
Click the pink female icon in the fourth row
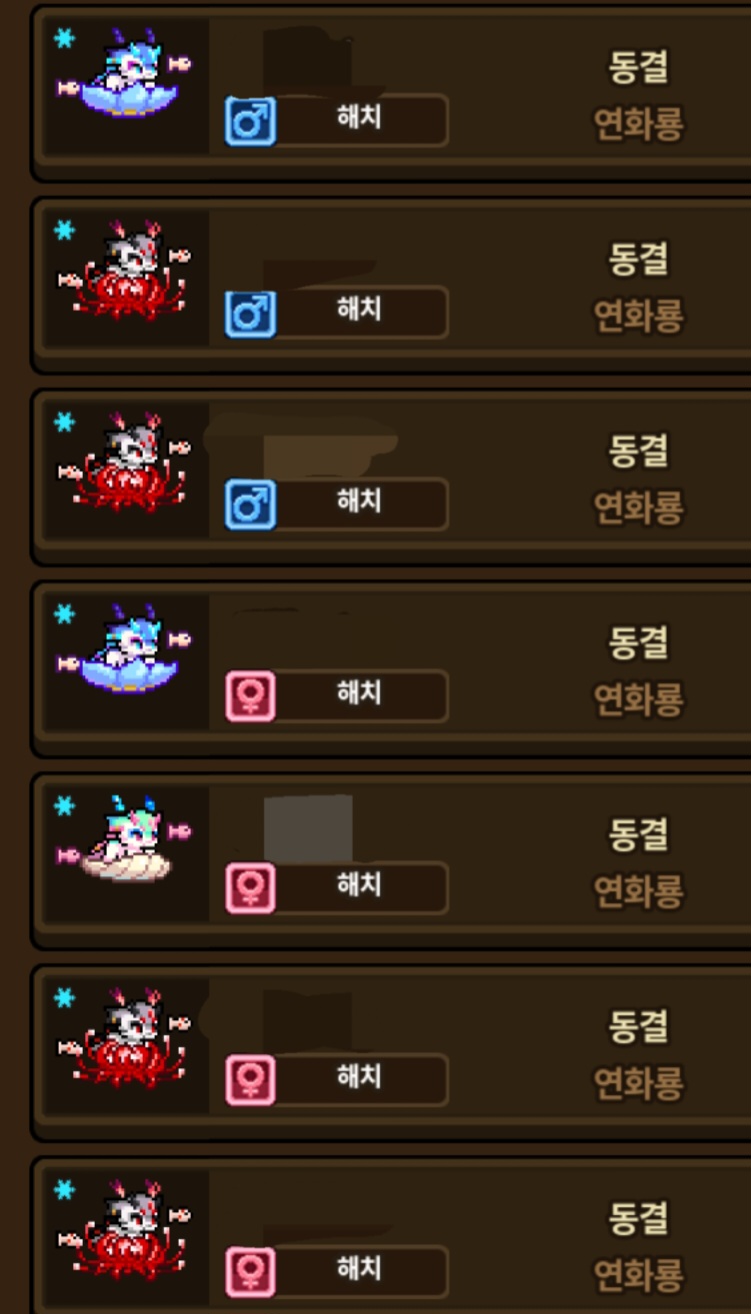click(250, 696)
